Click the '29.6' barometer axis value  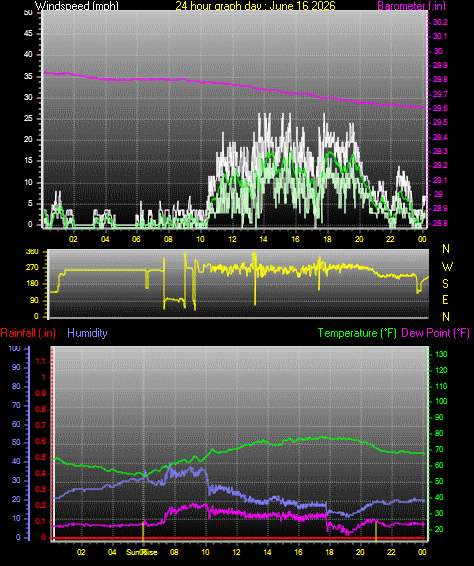pos(440,108)
